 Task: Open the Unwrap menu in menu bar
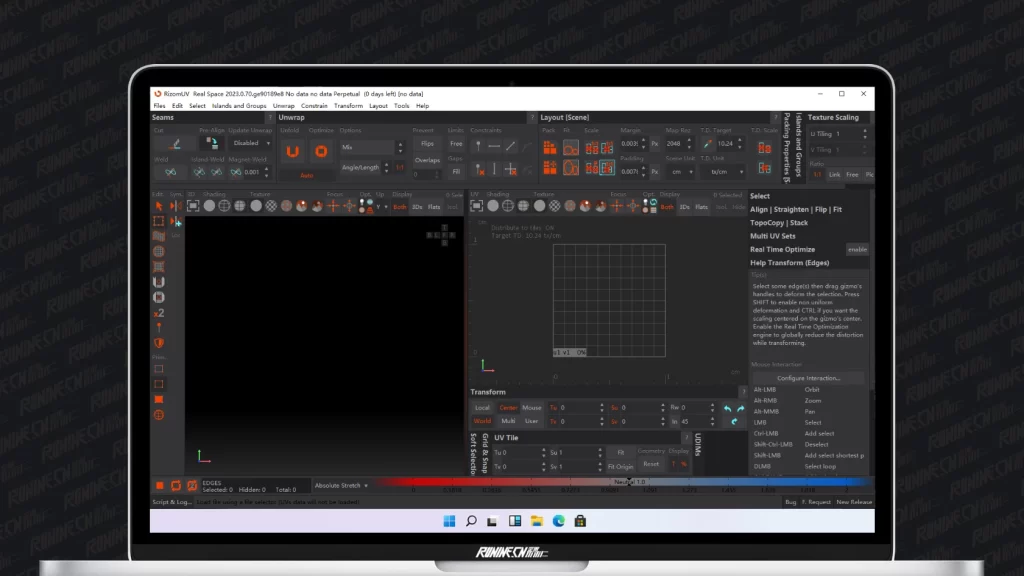pos(284,105)
